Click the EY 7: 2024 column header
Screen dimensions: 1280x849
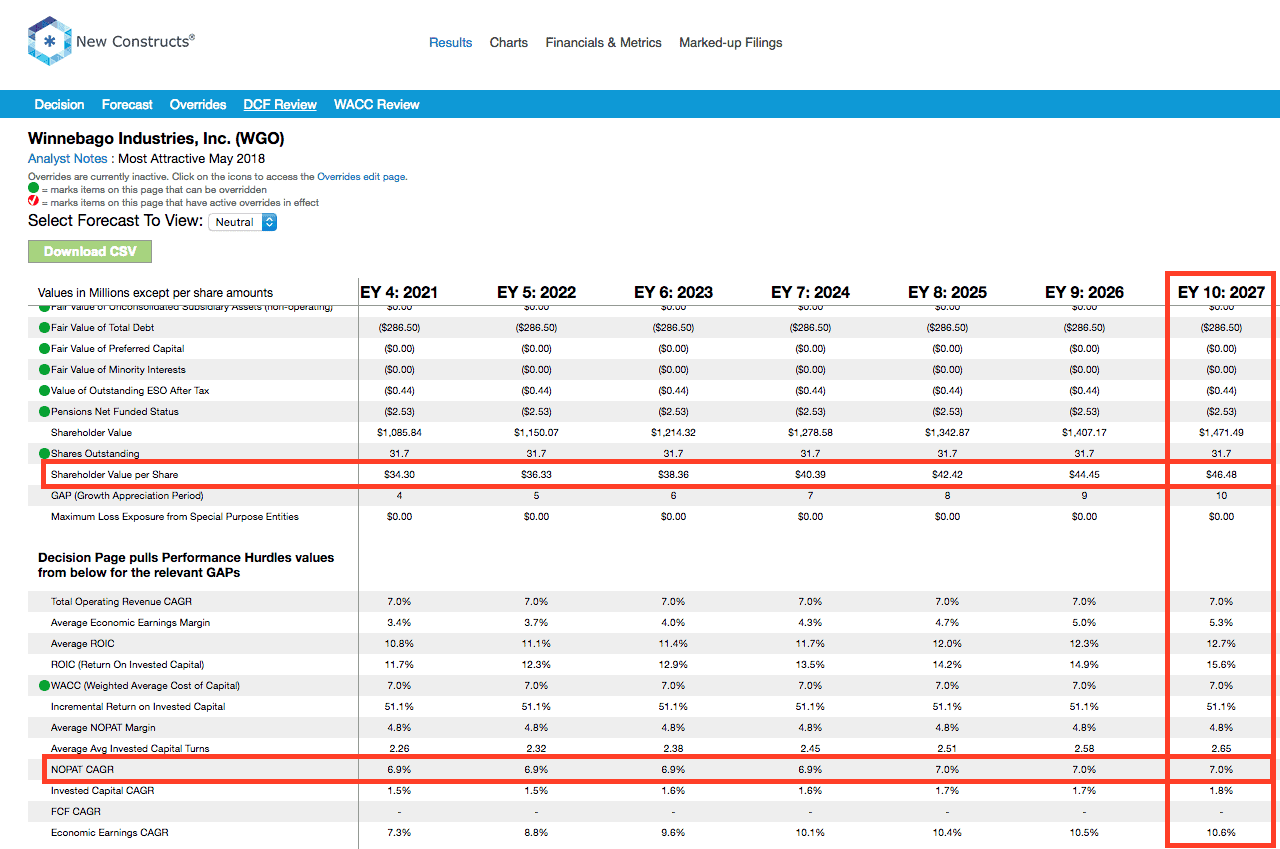810,292
